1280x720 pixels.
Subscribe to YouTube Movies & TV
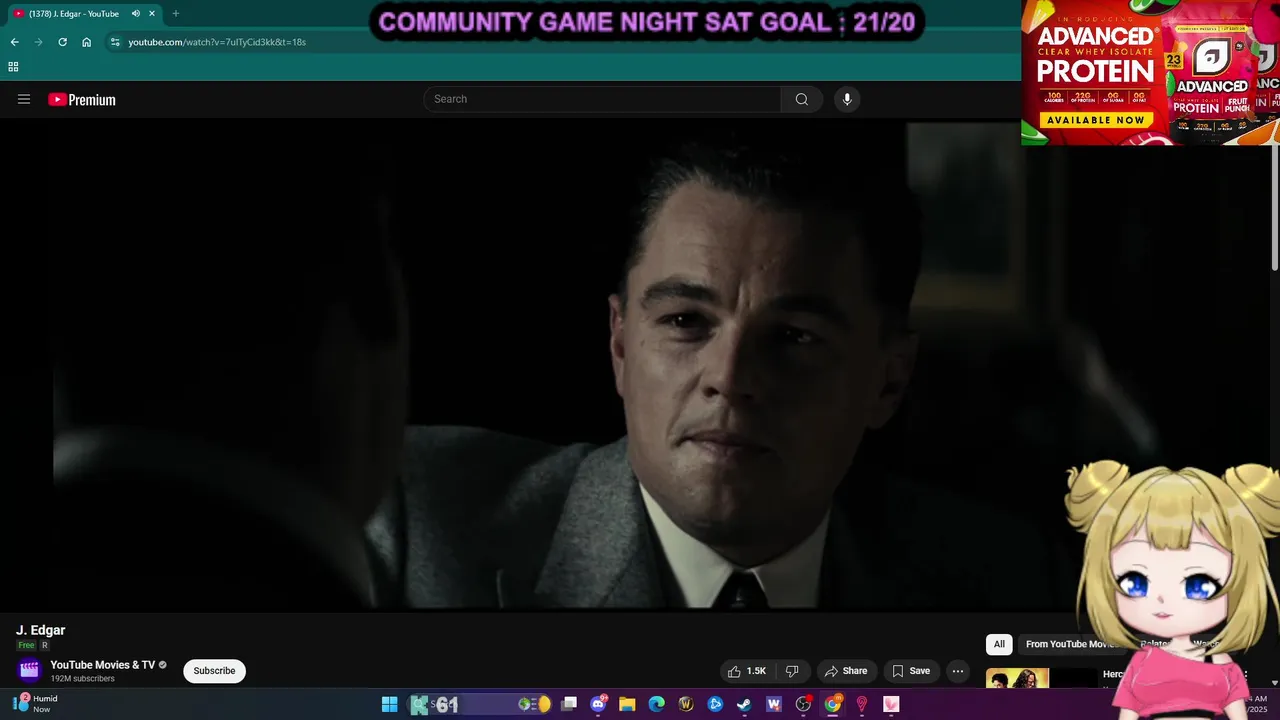pyautogui.click(x=214, y=671)
